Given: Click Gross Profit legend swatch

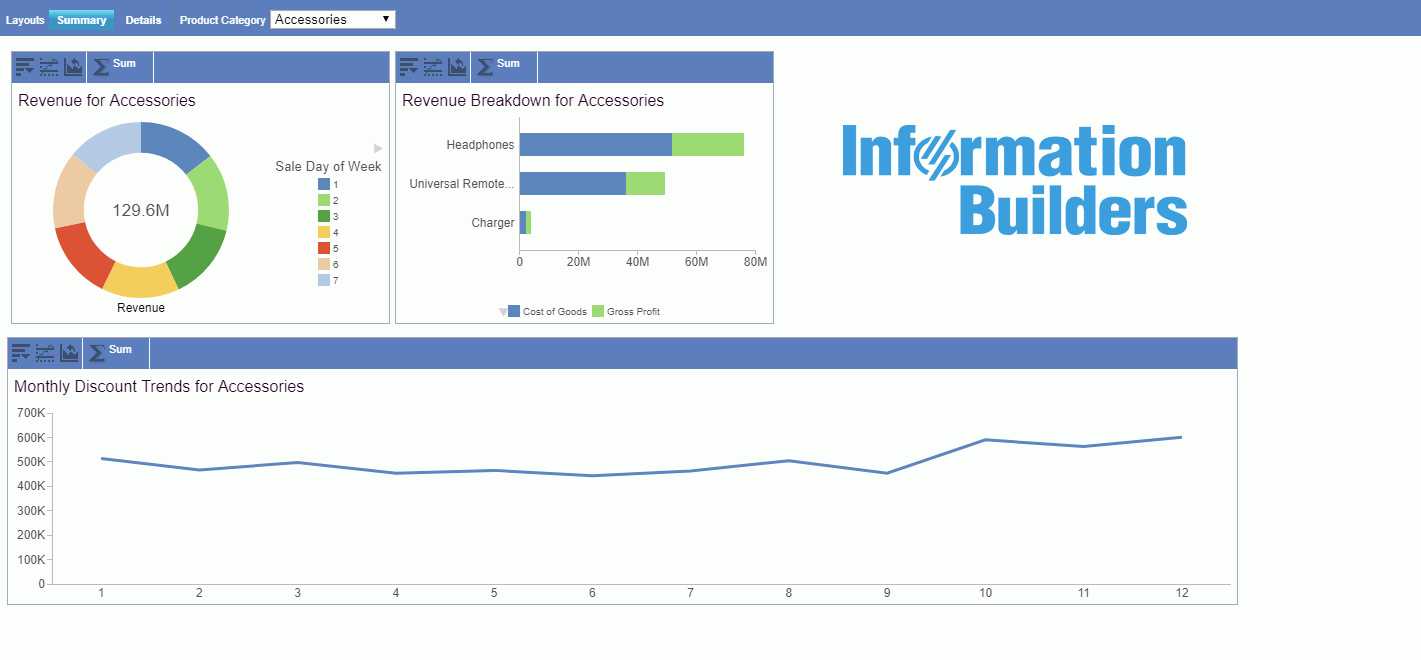Looking at the screenshot, I should [598, 312].
